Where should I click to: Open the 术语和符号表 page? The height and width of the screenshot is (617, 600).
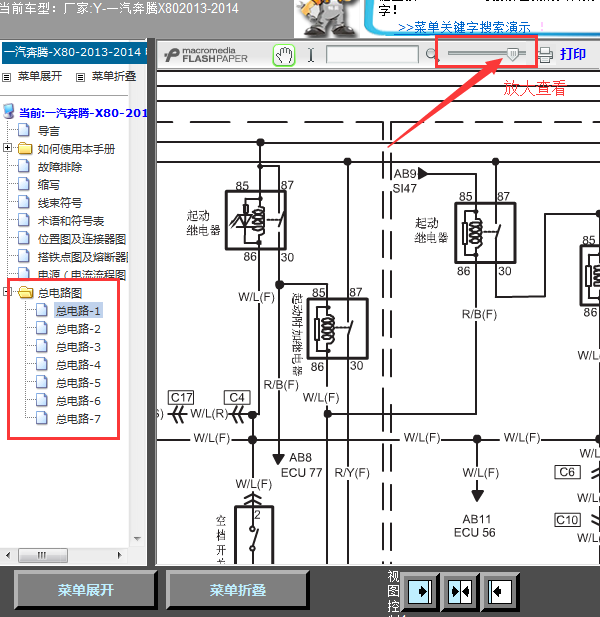[71, 221]
